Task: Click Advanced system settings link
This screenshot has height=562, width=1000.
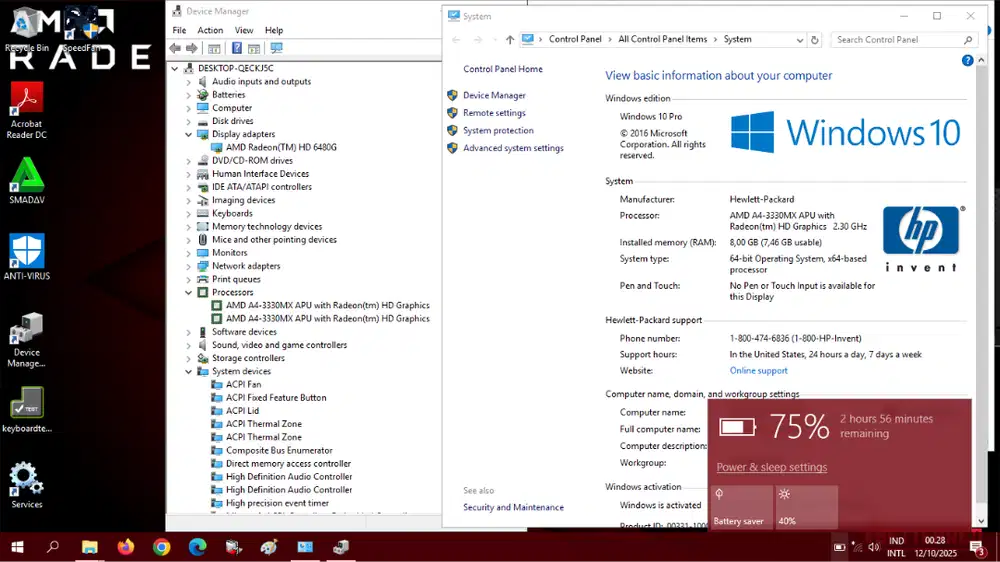Action: 513,148
